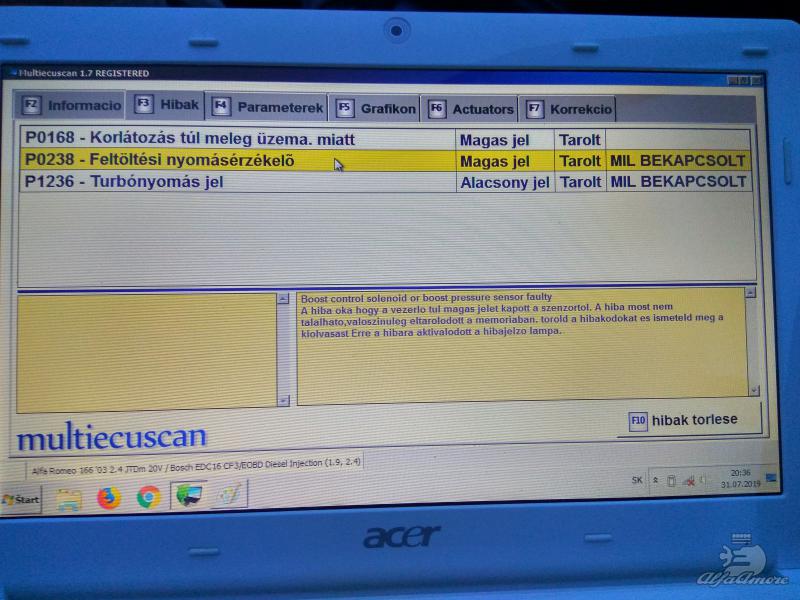Click the Multiecuscan taskbar icon
The height and width of the screenshot is (600, 800).
[188, 495]
